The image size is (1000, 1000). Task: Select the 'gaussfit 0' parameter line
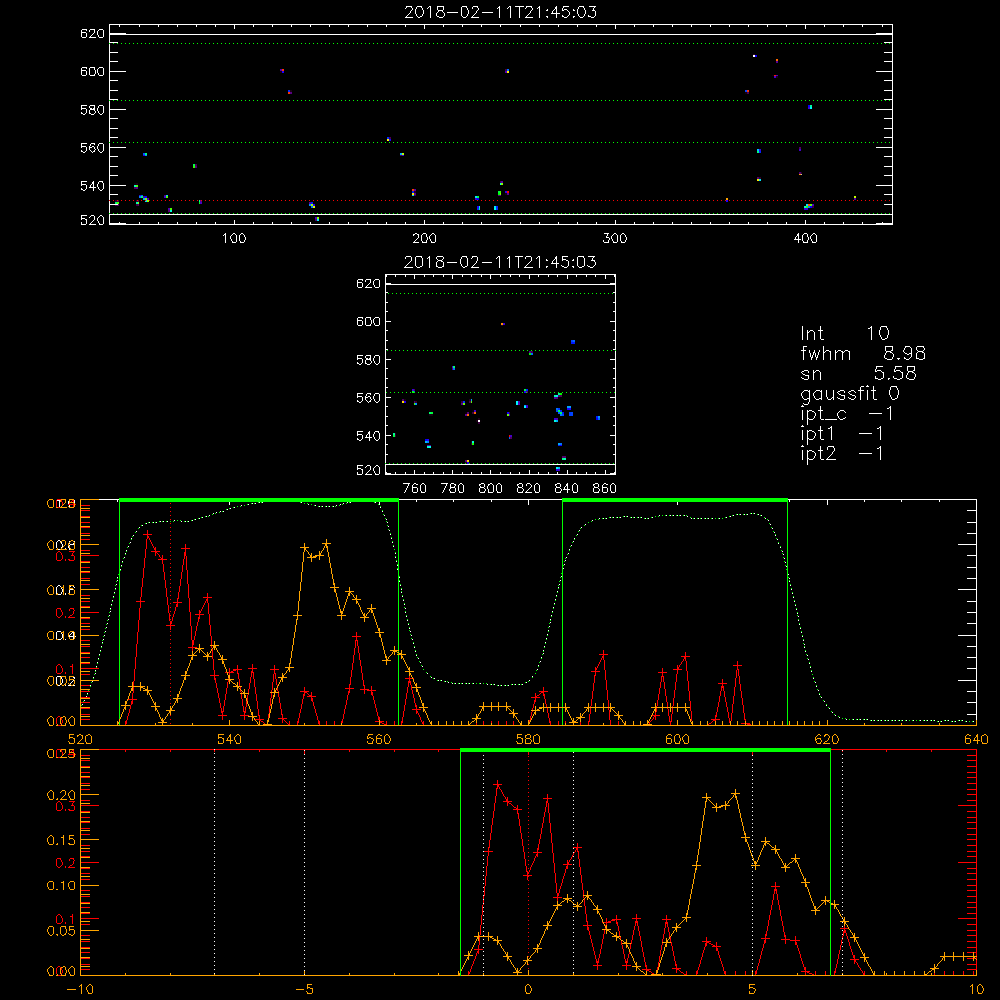click(850, 394)
